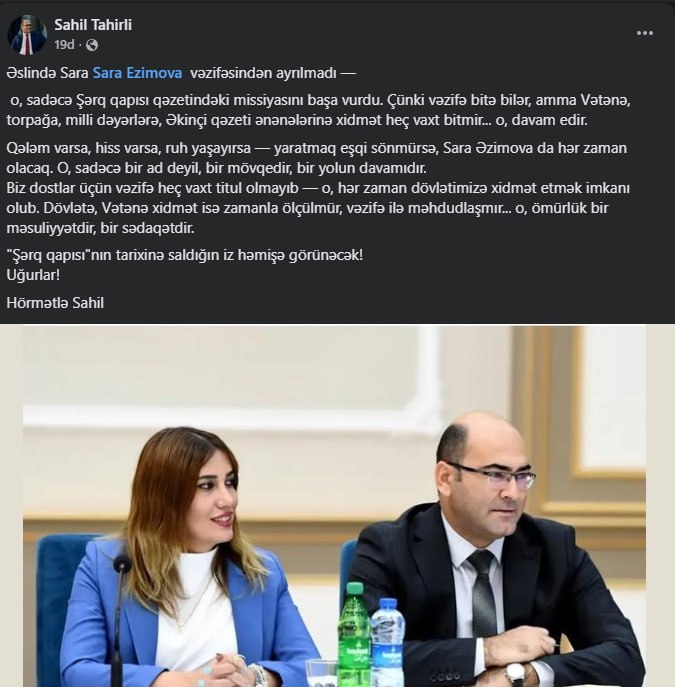Open the tagged Sara Ezimova profile link

pyautogui.click(x=138, y=73)
